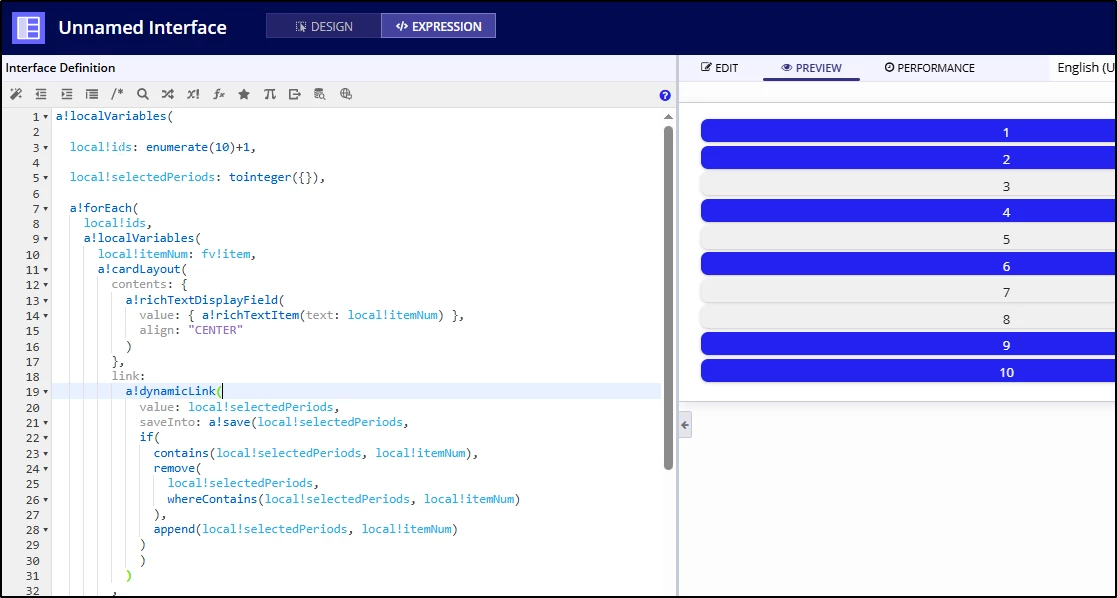Screen dimensions: 1117x598
Task: Click contains( on line 23
Action: (185, 453)
